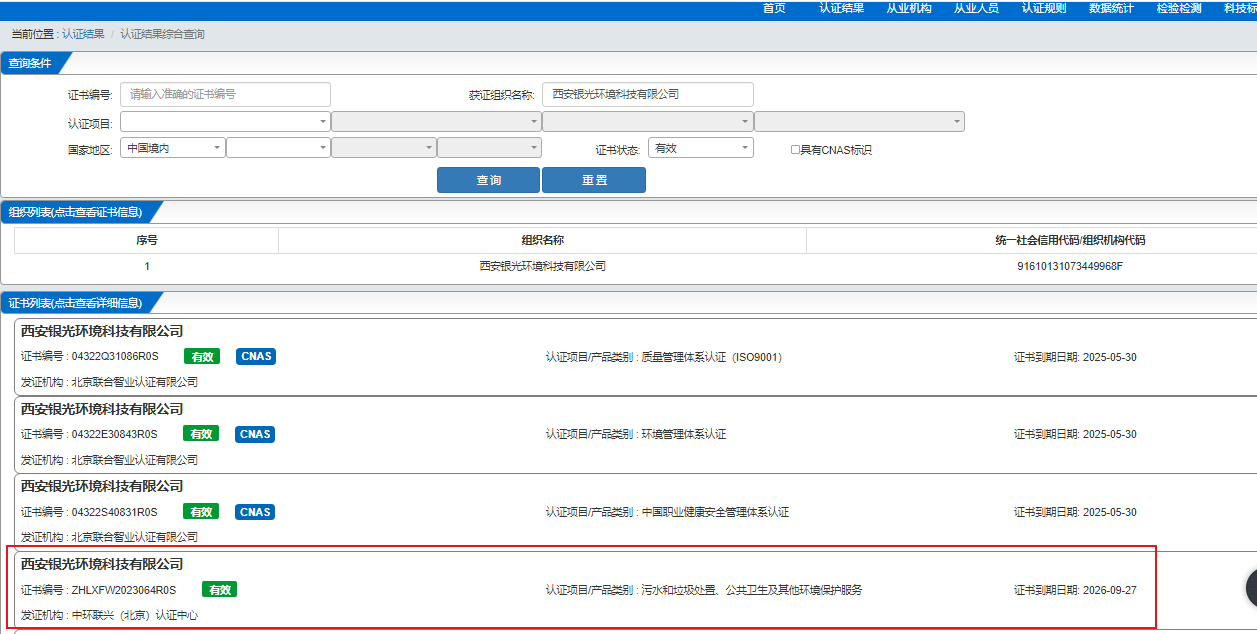Go to 数据统计 in top navigation
This screenshot has width=1257, height=634.
click(1111, 8)
